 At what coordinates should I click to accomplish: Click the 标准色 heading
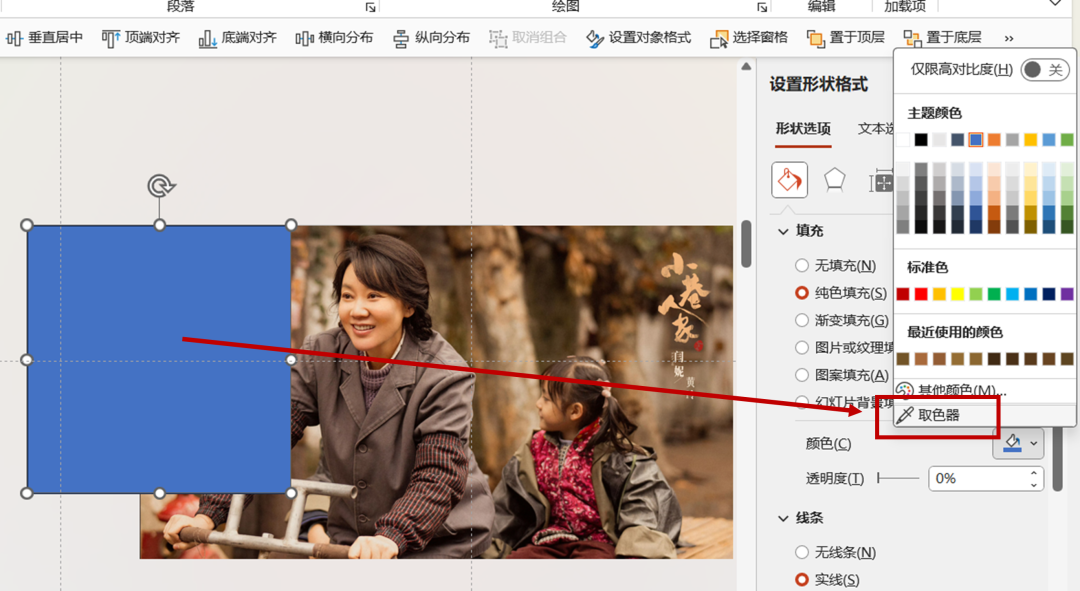click(927, 267)
